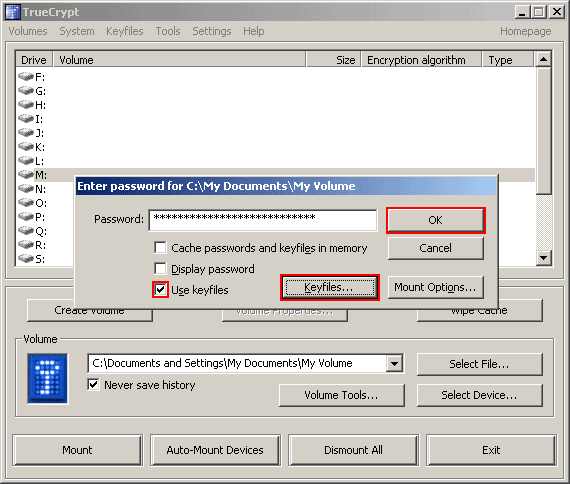
Task: Open the Keyfiles menu
Action: pyautogui.click(x=125, y=31)
